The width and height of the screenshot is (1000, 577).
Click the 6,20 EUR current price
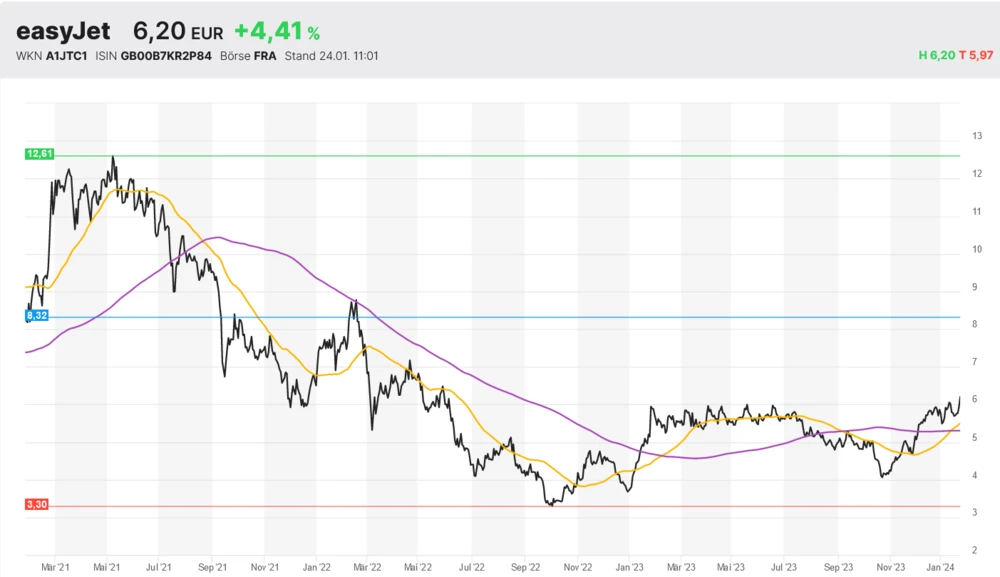178,32
